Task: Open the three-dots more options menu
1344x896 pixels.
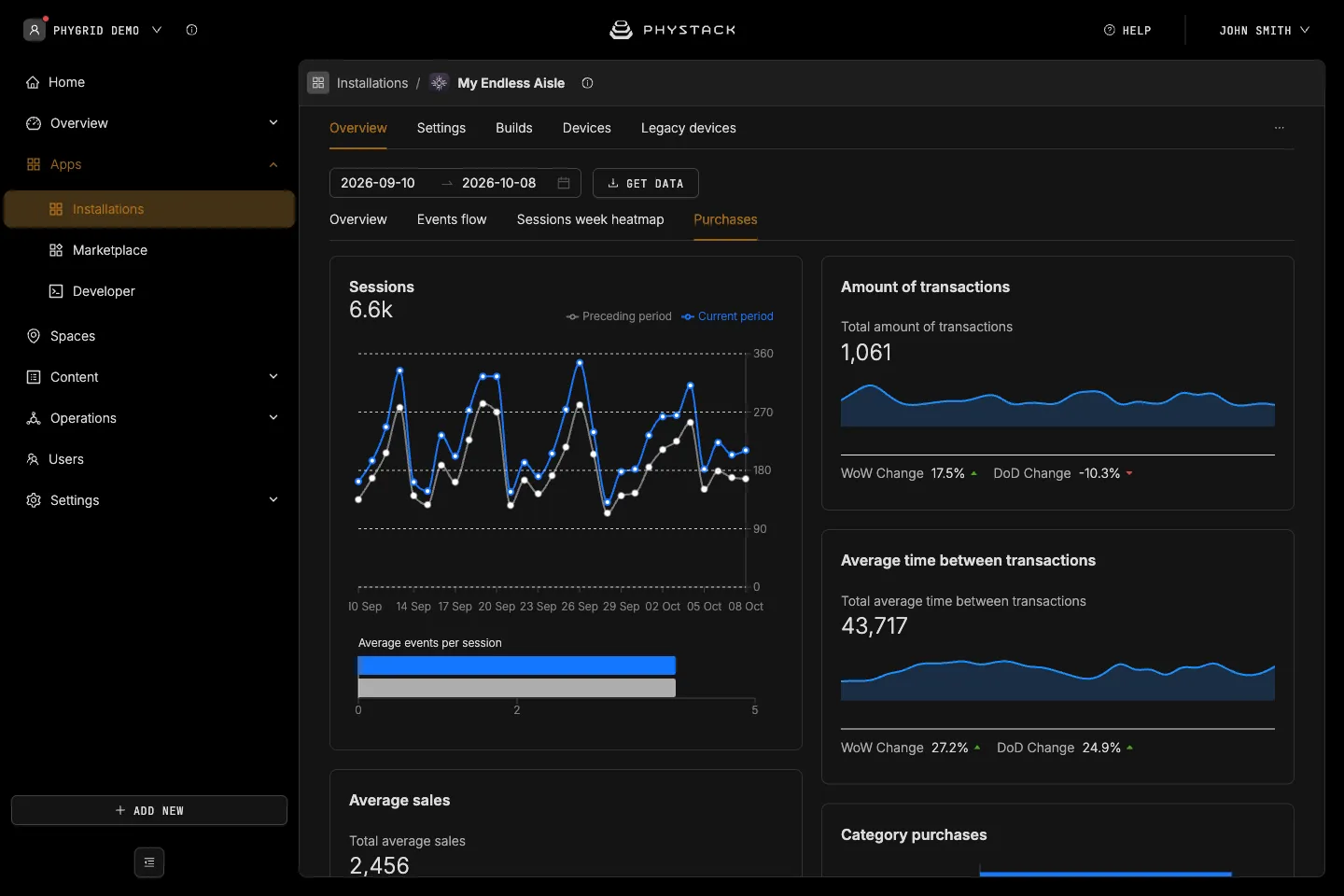Action: tap(1280, 128)
